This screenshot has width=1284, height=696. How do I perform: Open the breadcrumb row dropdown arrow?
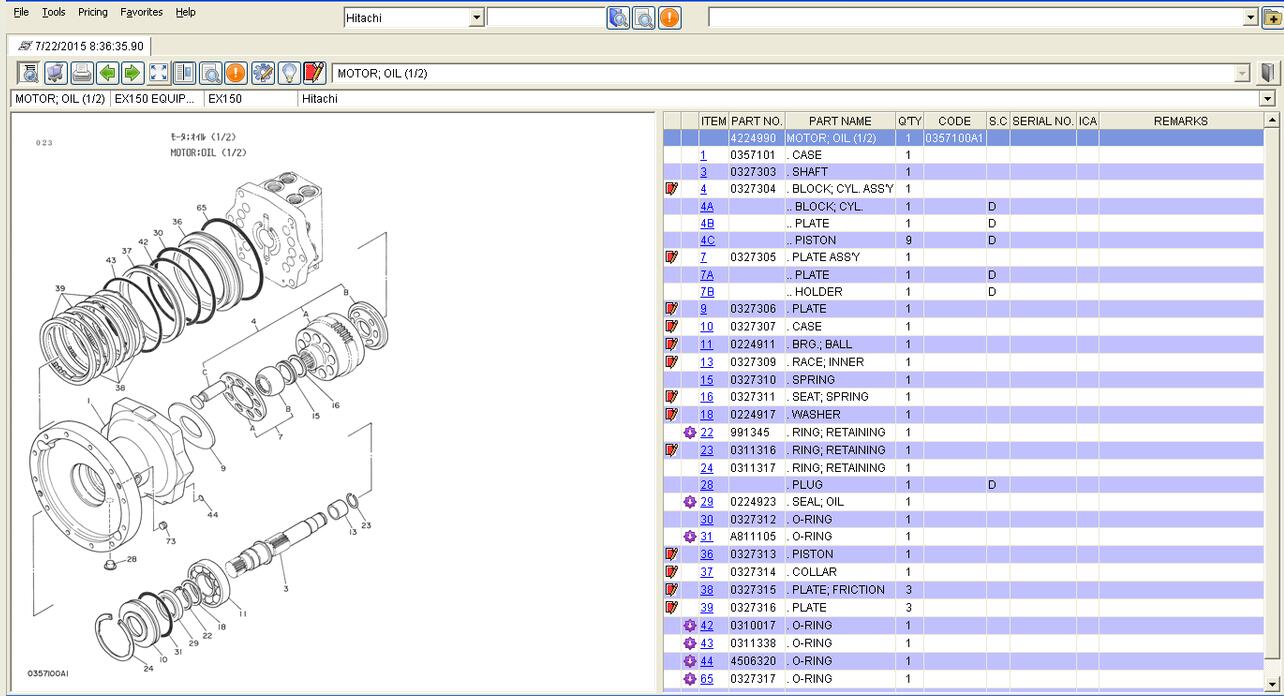tap(1269, 99)
